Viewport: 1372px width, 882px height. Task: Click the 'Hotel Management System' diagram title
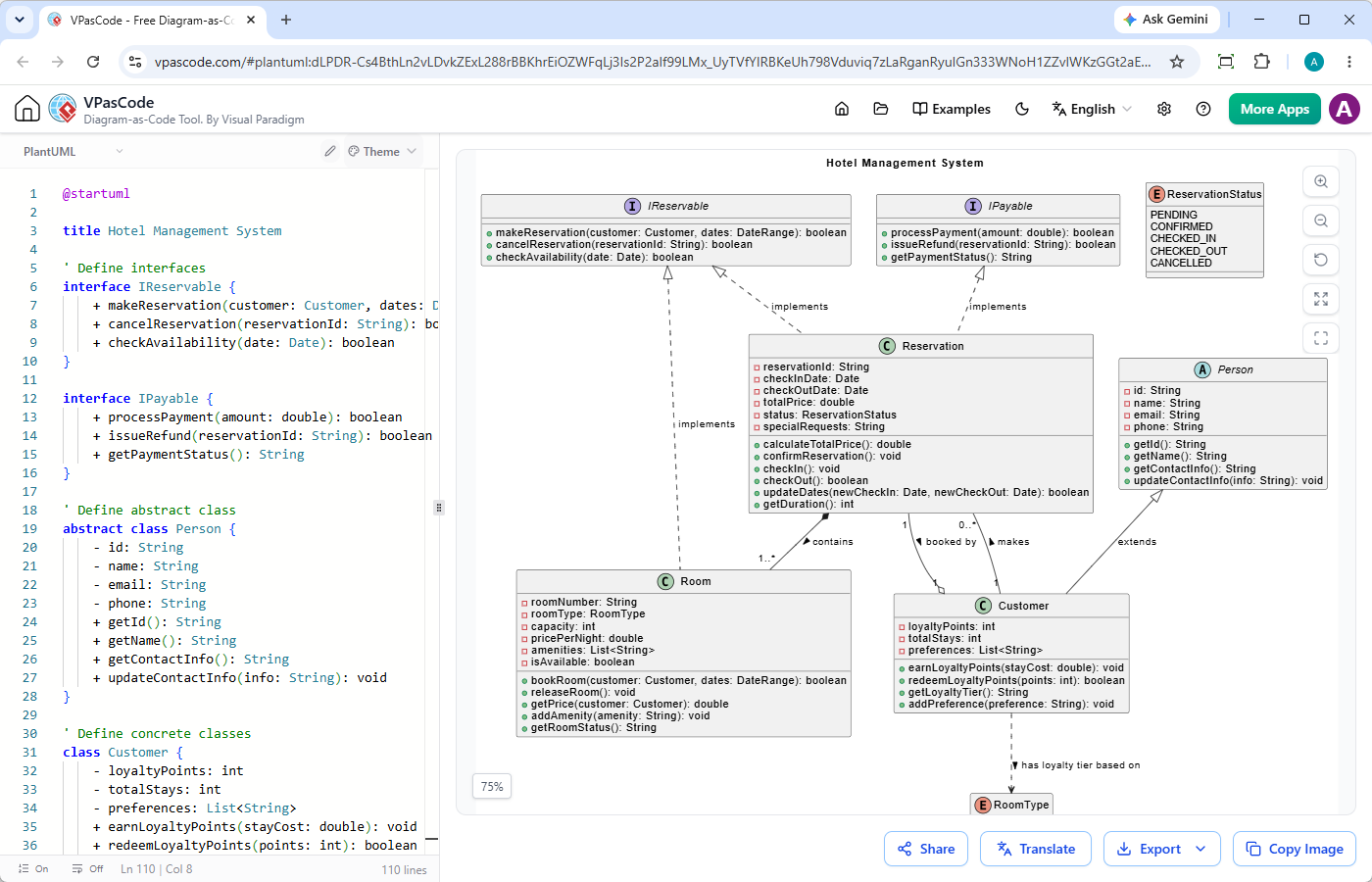click(905, 163)
